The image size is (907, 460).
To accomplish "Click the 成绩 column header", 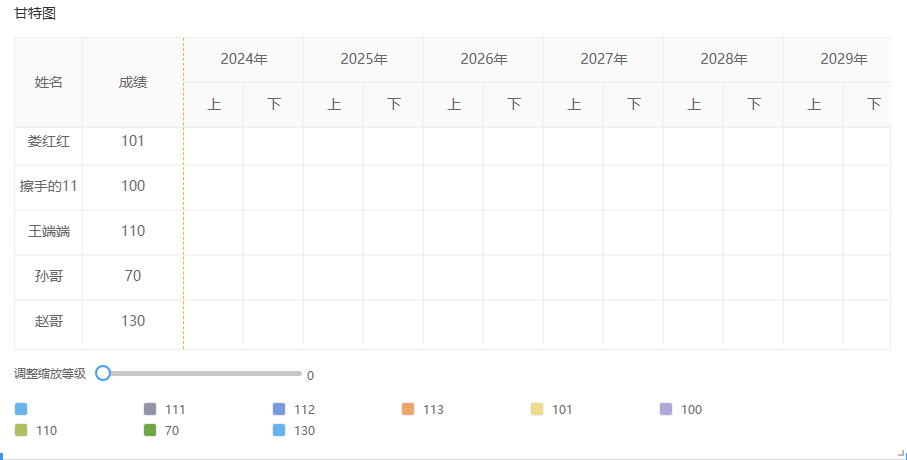I will [x=133, y=82].
